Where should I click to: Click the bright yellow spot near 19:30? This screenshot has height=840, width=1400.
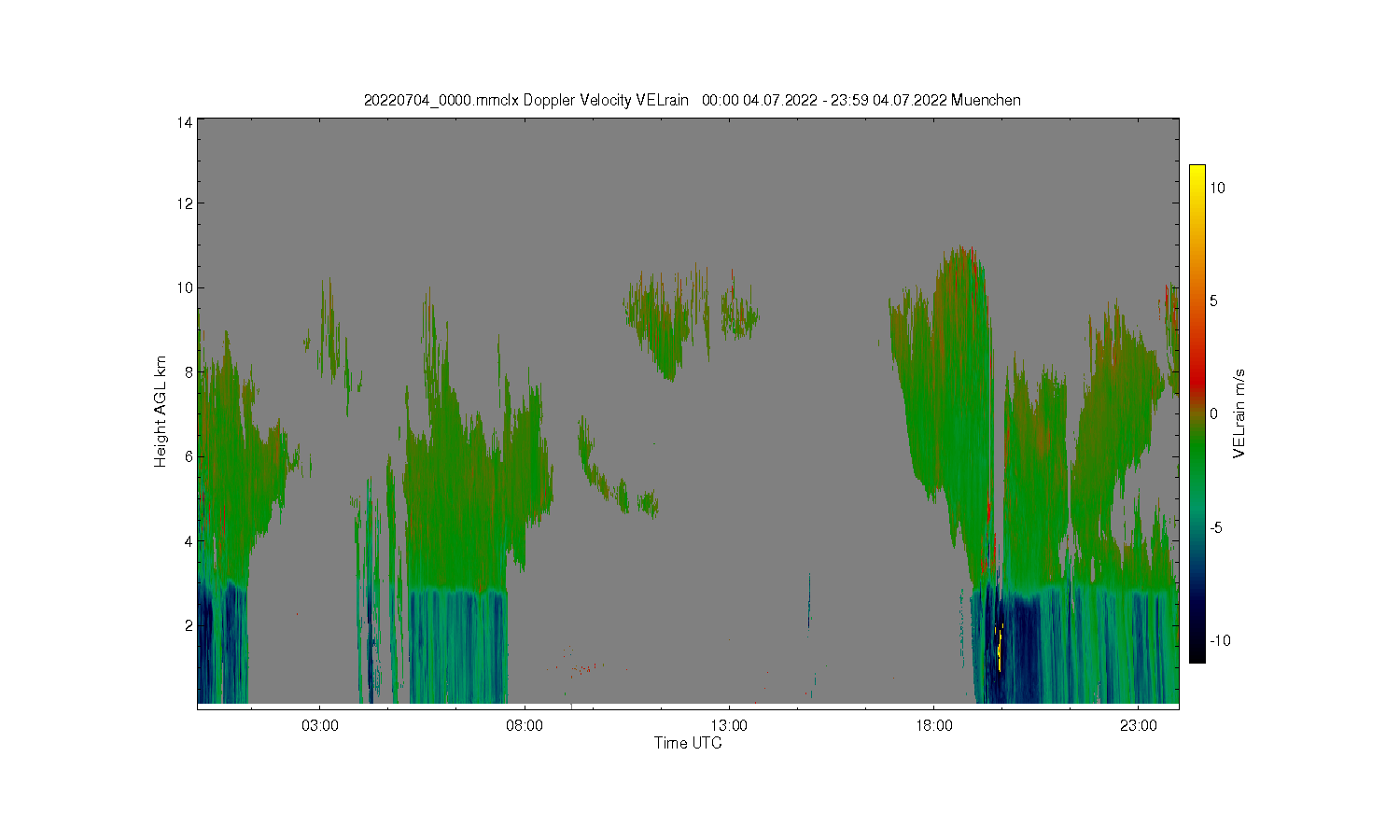tap(1000, 650)
